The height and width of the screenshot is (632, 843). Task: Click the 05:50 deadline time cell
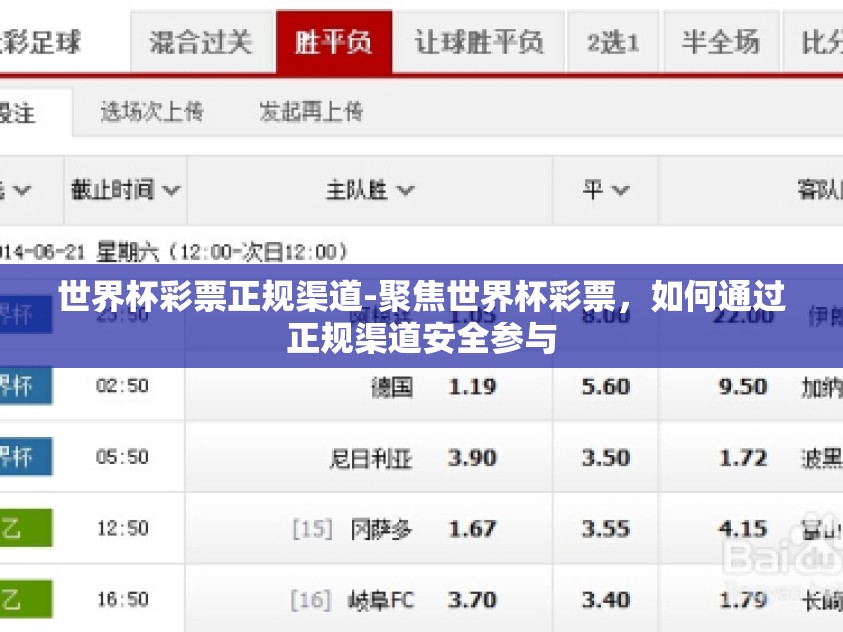point(123,457)
